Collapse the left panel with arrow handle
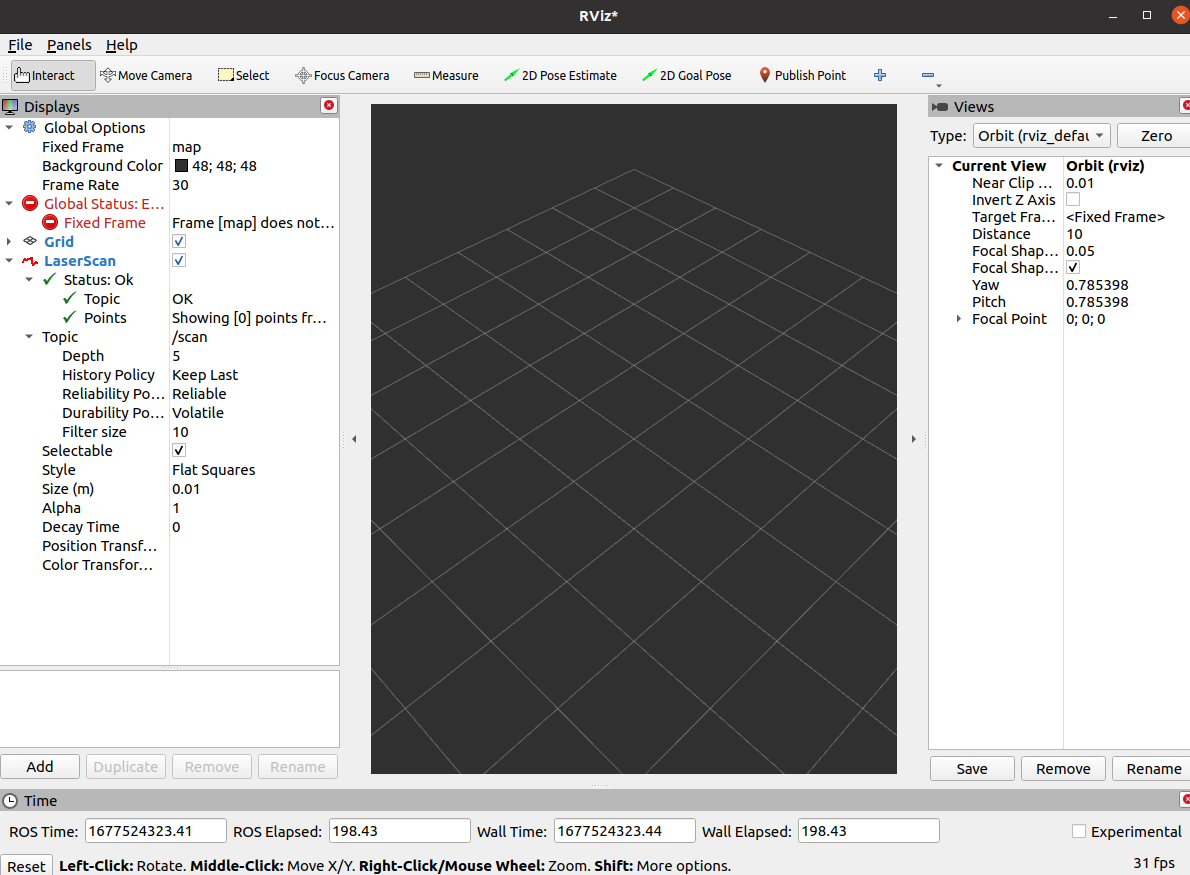Image resolution: width=1190 pixels, height=875 pixels. coord(354,439)
